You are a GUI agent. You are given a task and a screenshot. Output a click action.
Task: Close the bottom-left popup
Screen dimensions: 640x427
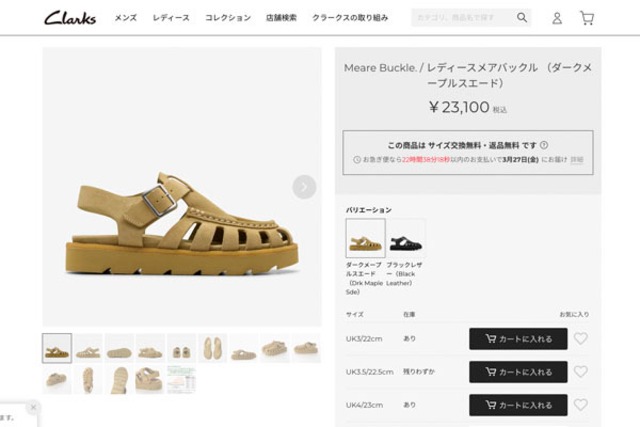32,407
